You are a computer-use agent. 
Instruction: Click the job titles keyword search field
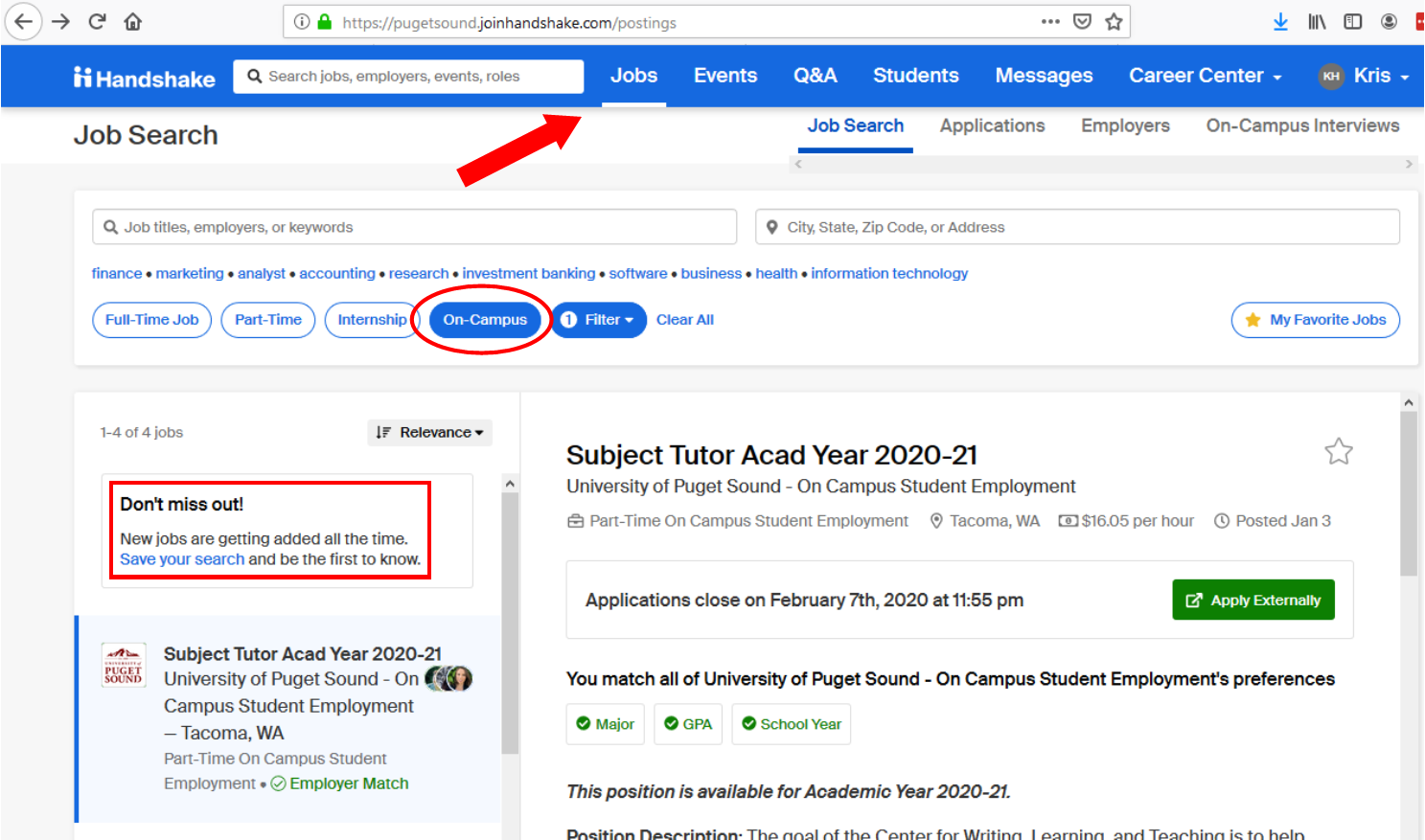(x=415, y=227)
